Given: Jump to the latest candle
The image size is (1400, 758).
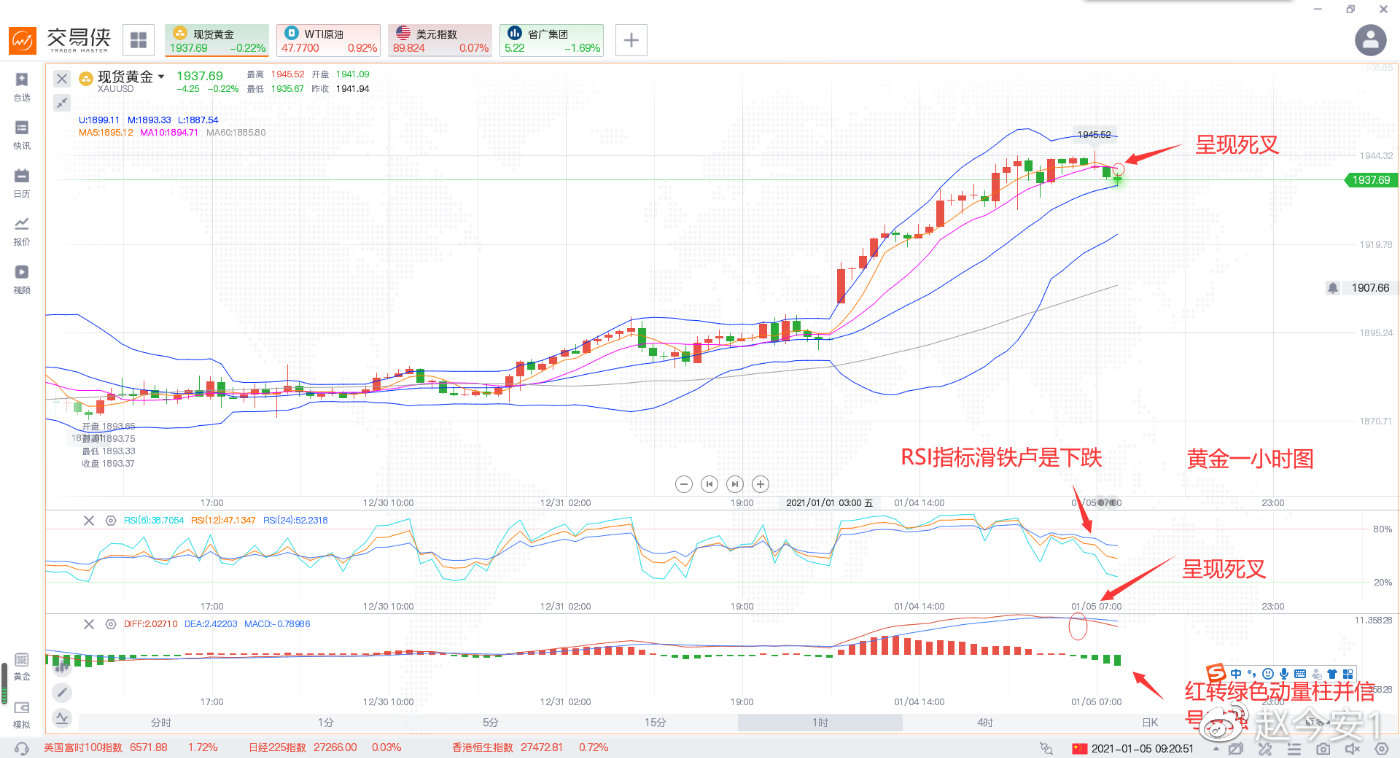Looking at the screenshot, I should (x=735, y=484).
